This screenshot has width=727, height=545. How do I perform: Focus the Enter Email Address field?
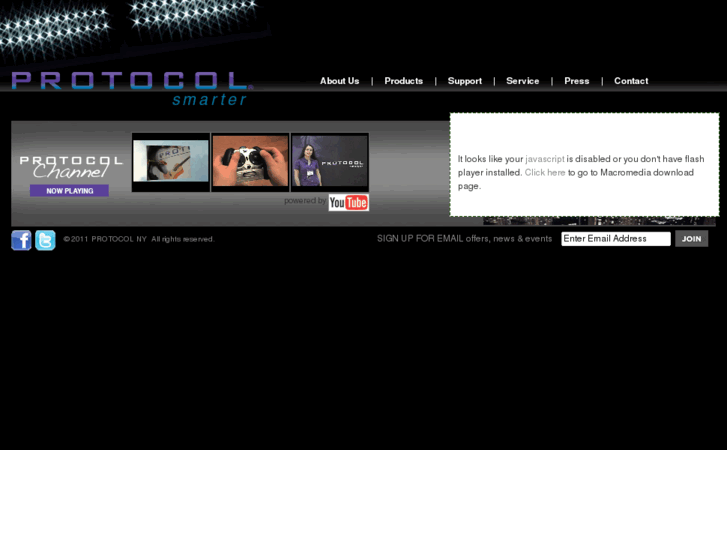616,239
